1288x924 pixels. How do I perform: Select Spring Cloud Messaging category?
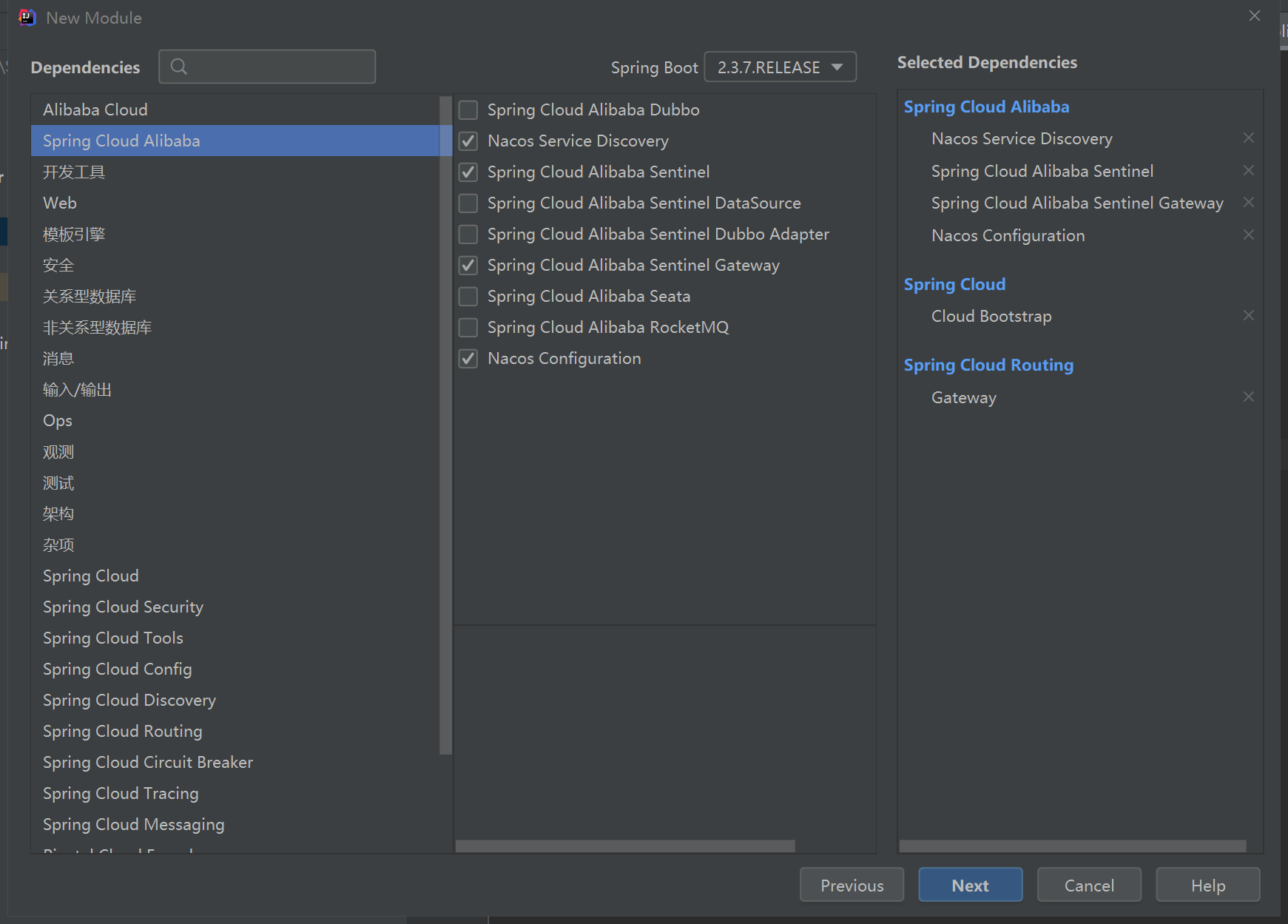pyautogui.click(x=235, y=824)
